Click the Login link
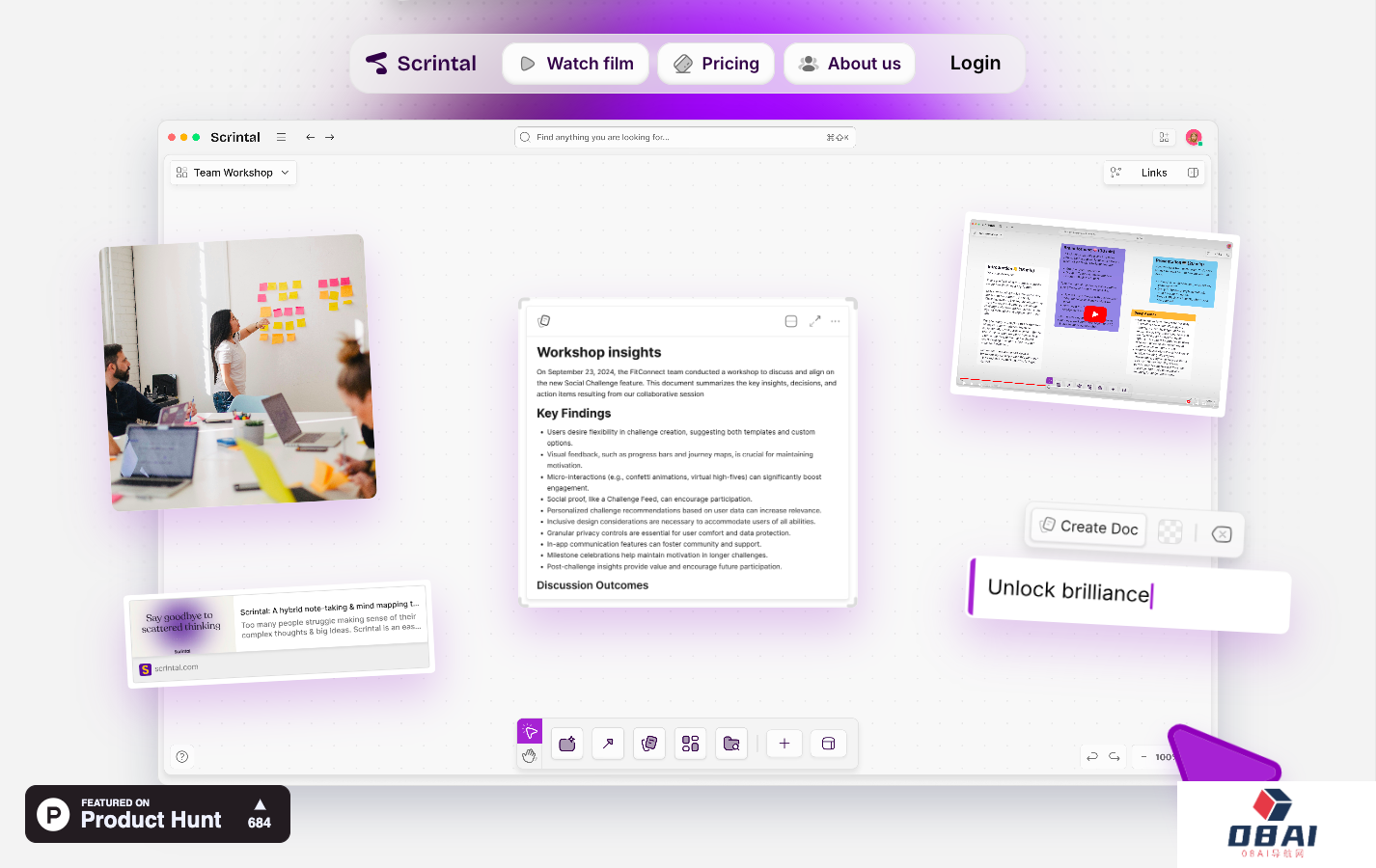This screenshot has height=868, width=1376. pos(975,64)
